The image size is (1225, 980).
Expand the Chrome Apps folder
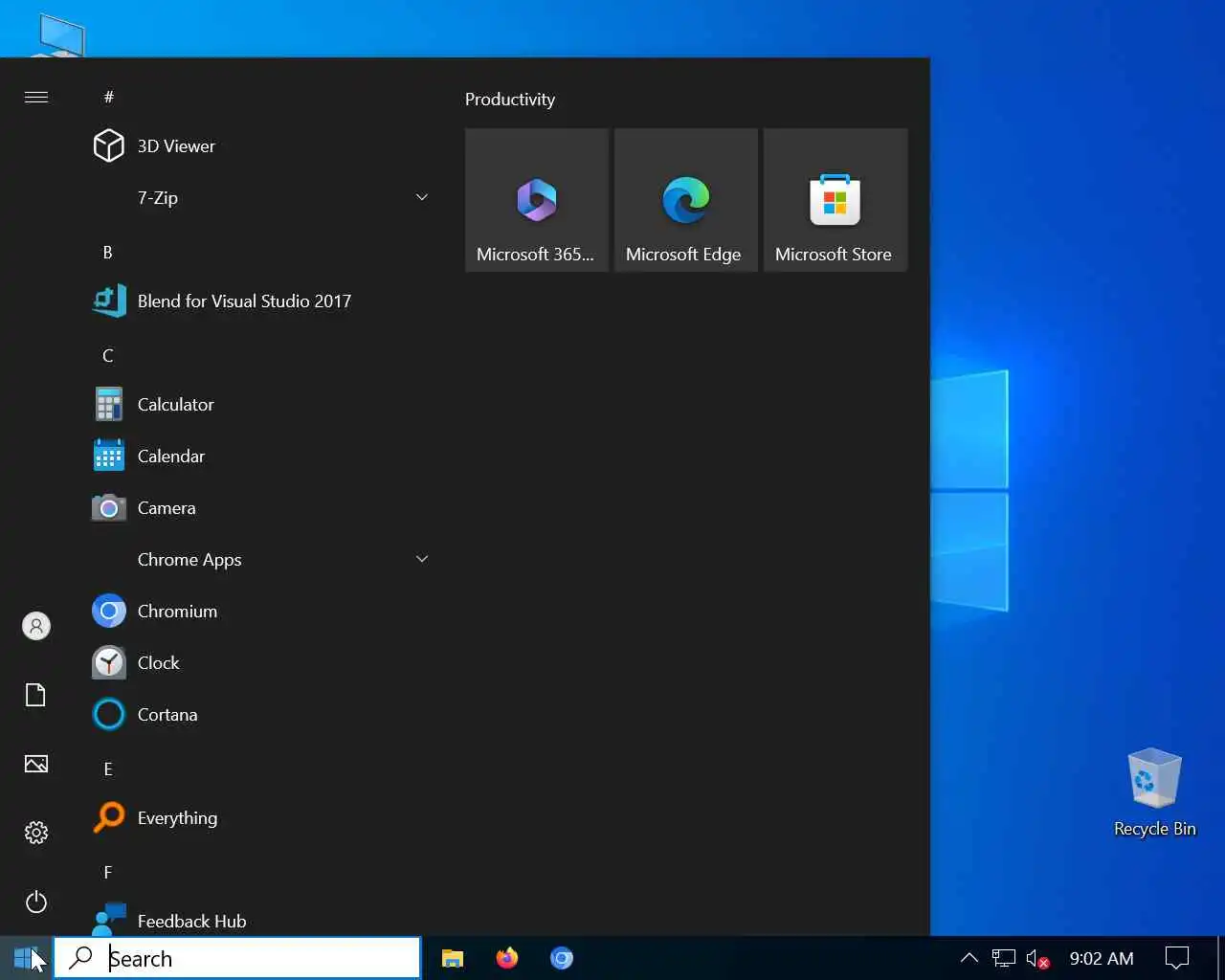tap(260, 560)
